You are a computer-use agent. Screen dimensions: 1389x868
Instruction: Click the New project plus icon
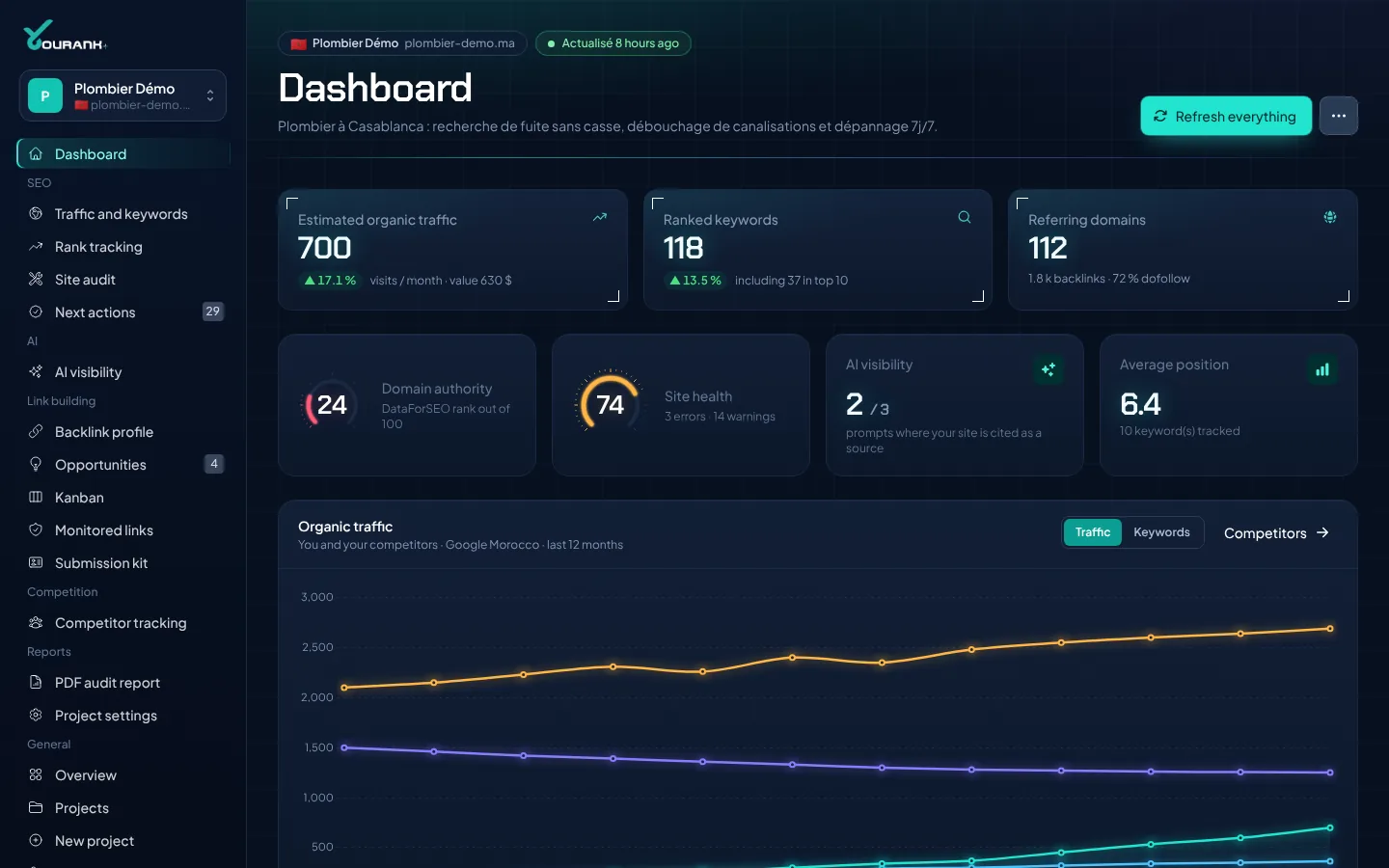[x=36, y=840]
